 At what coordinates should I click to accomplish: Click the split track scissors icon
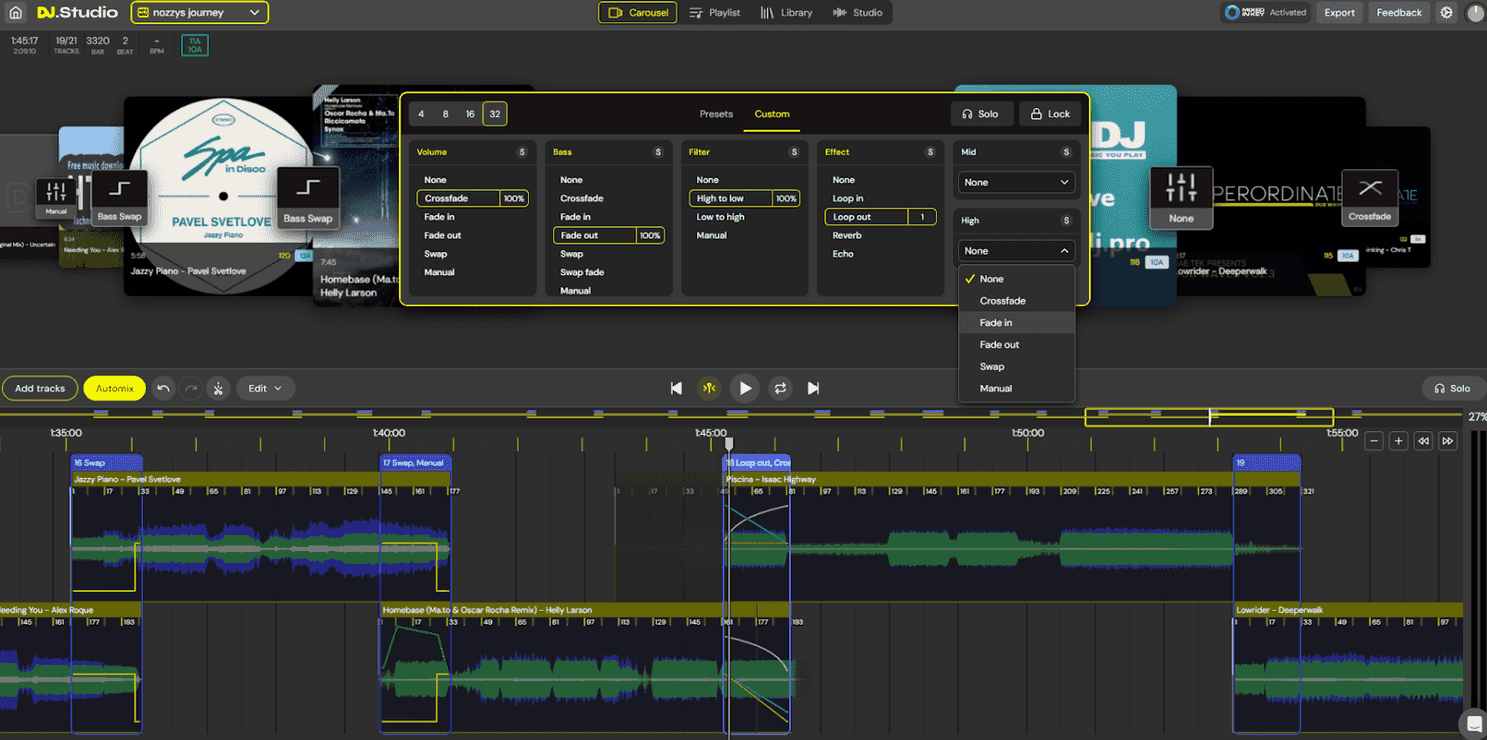coord(219,388)
